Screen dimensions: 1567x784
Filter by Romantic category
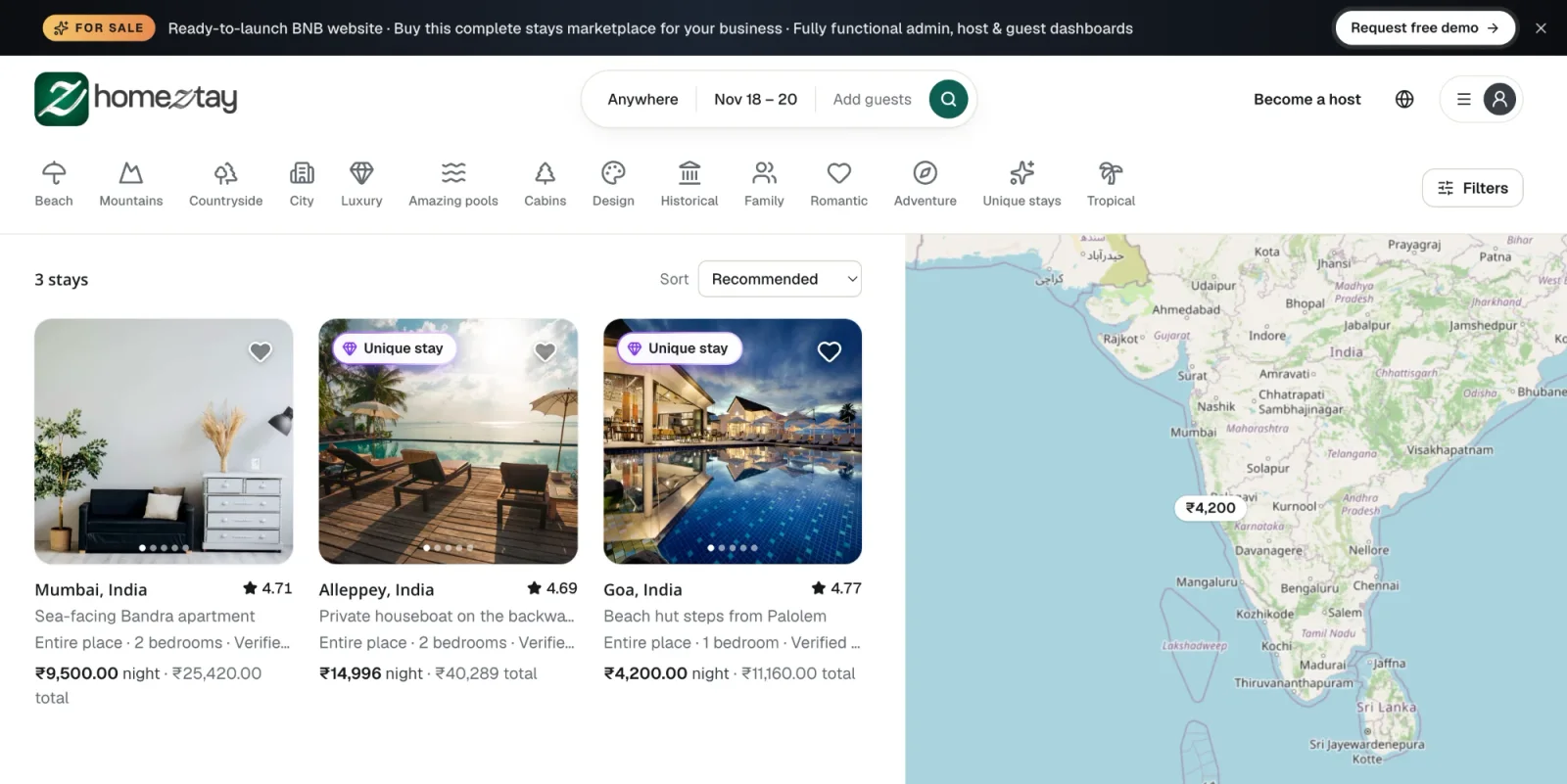click(x=839, y=184)
